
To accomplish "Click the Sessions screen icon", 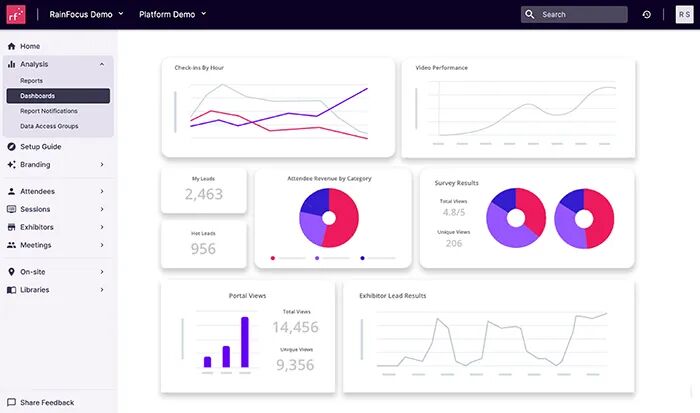I will (x=12, y=209).
